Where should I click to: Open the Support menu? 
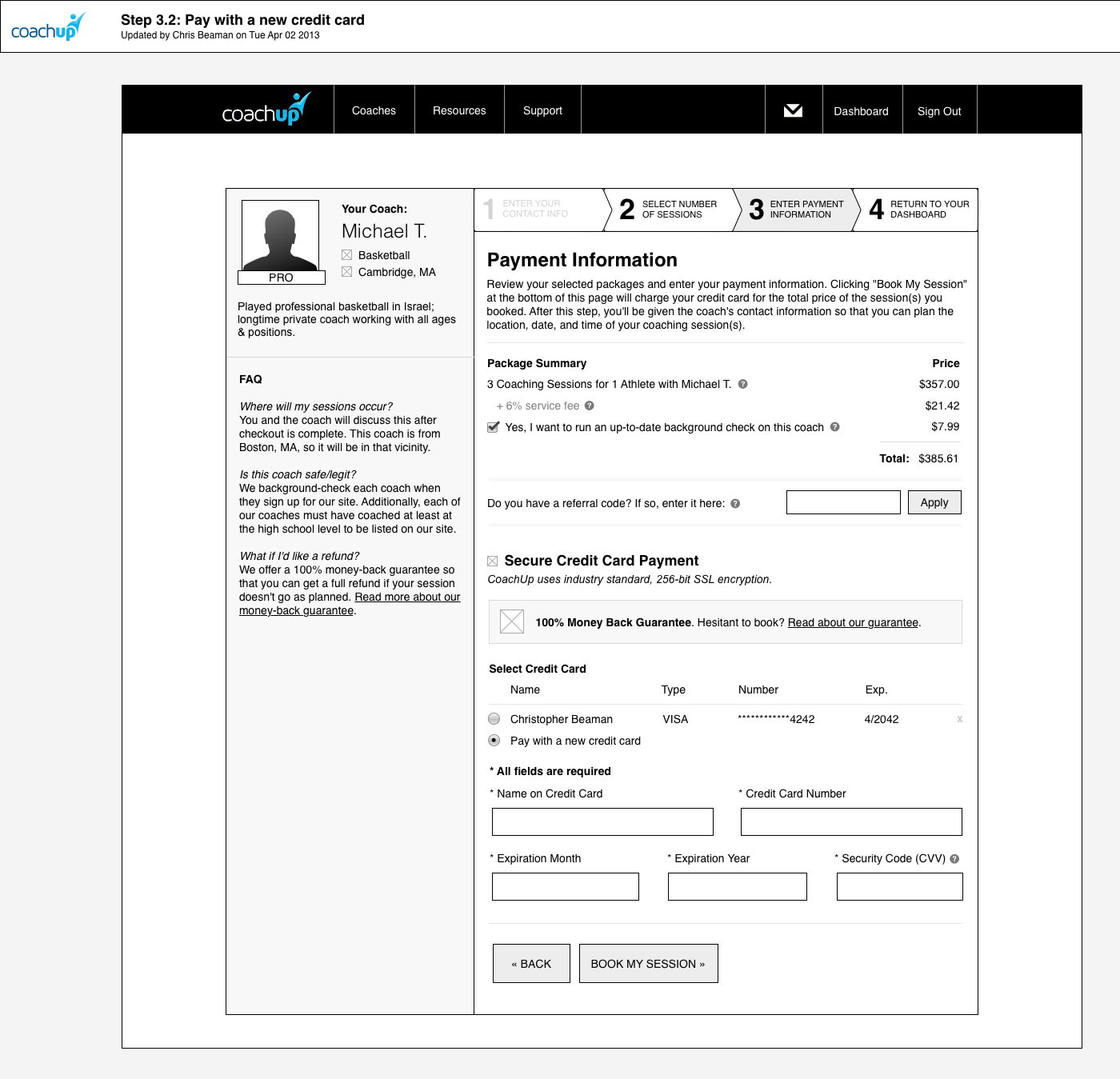[542, 110]
